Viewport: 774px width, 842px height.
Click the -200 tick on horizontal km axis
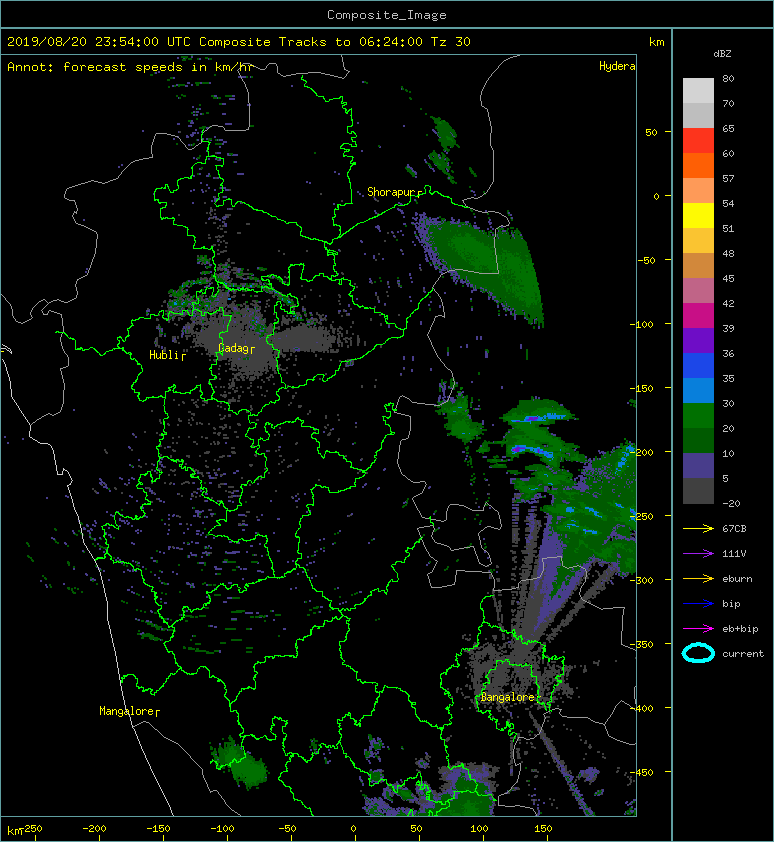pos(95,829)
